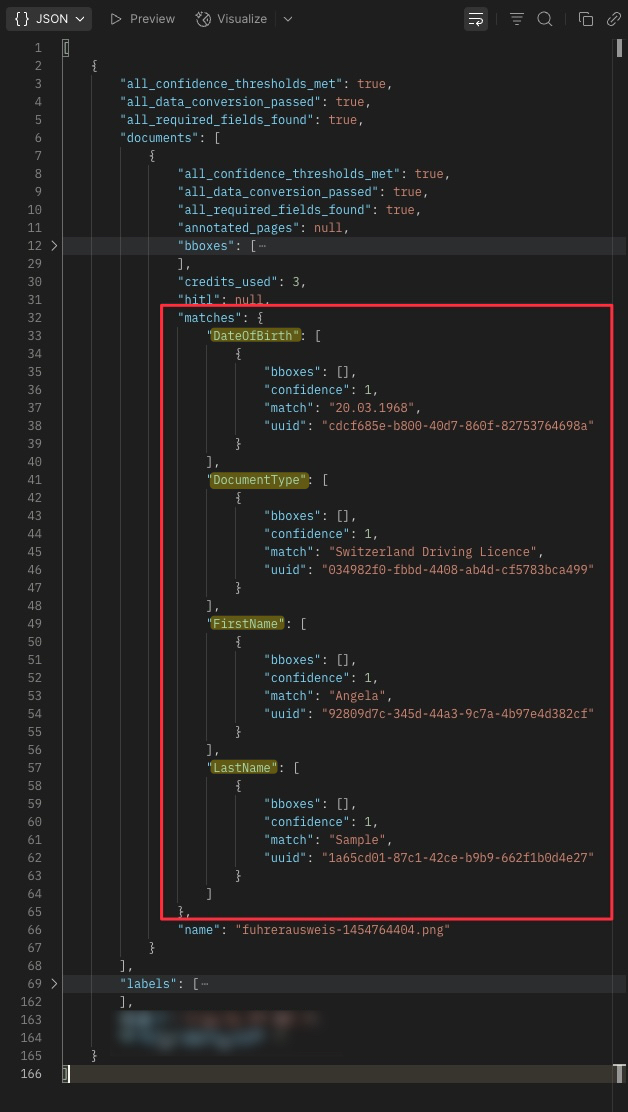
Task: Click the match value "Sample"
Action: [356, 840]
